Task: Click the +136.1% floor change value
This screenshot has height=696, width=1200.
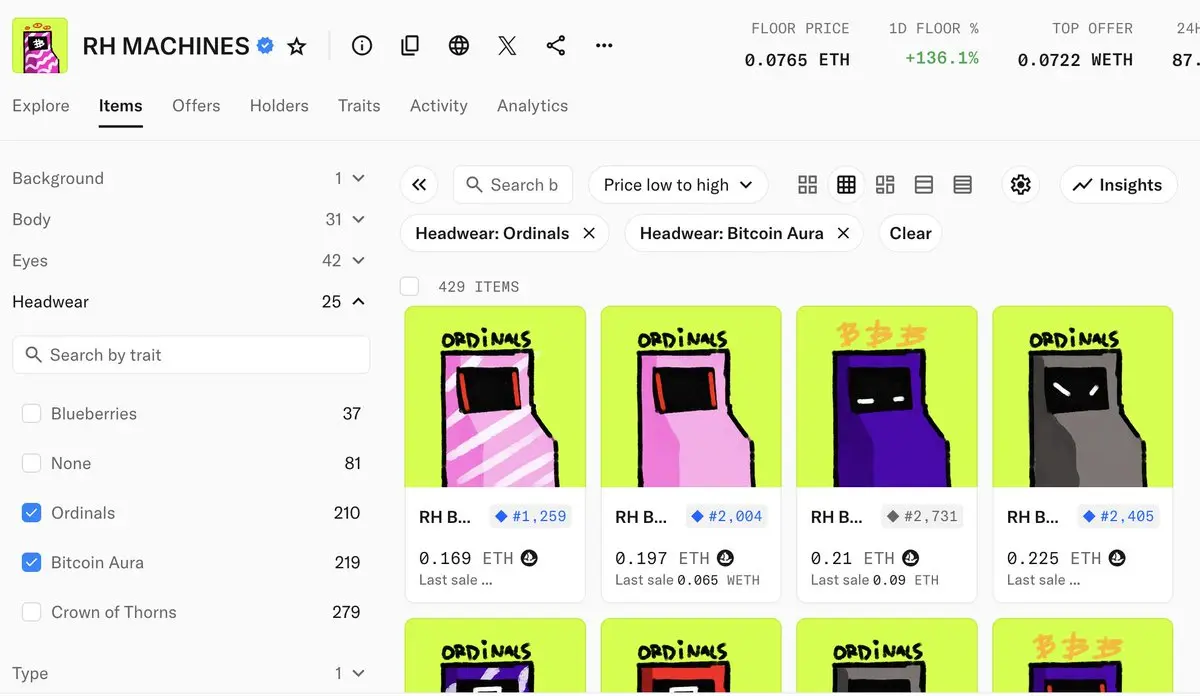Action: point(942,59)
